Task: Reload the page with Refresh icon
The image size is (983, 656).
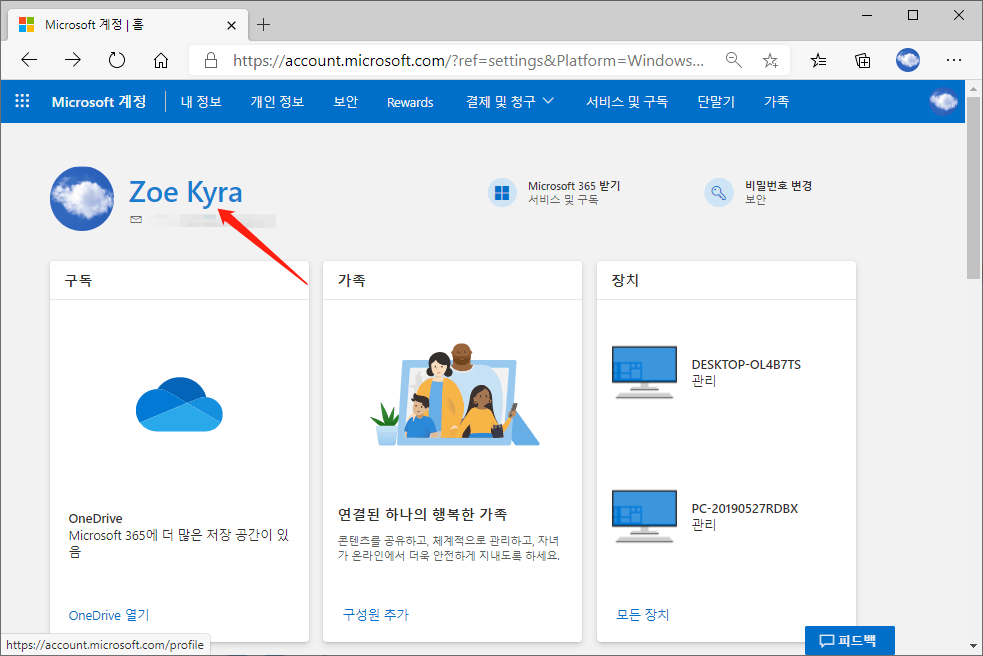Action: [x=117, y=60]
